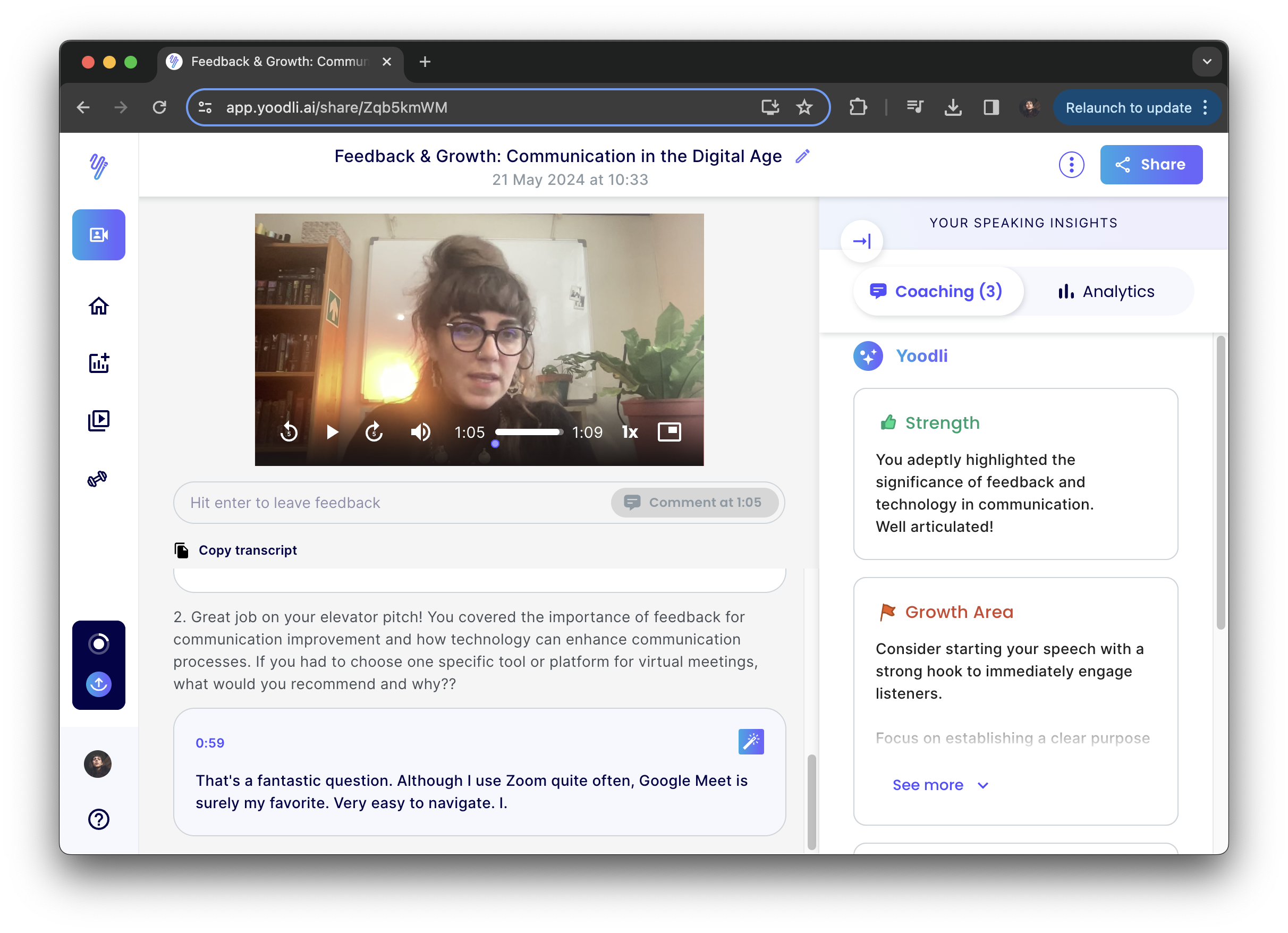Screen dimensions: 1288x933
Task: Click the leave feedback input field
Action: click(392, 503)
